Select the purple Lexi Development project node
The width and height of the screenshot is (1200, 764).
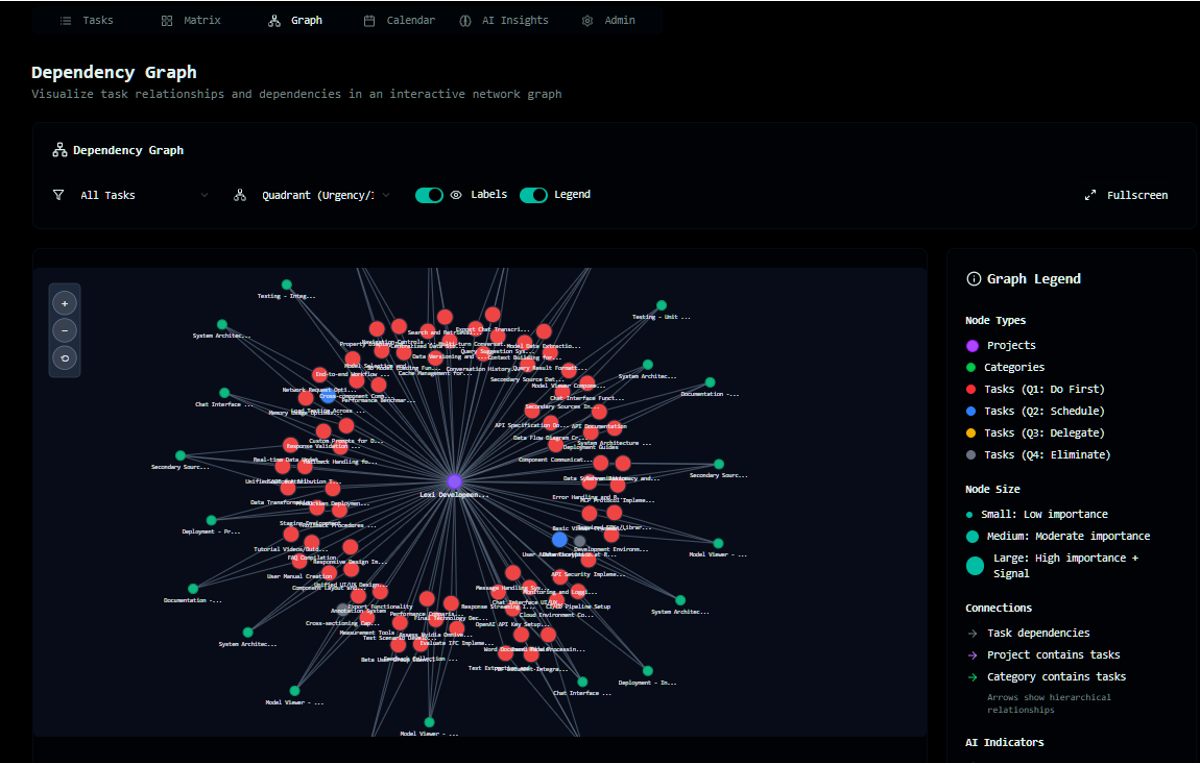[x=454, y=481]
